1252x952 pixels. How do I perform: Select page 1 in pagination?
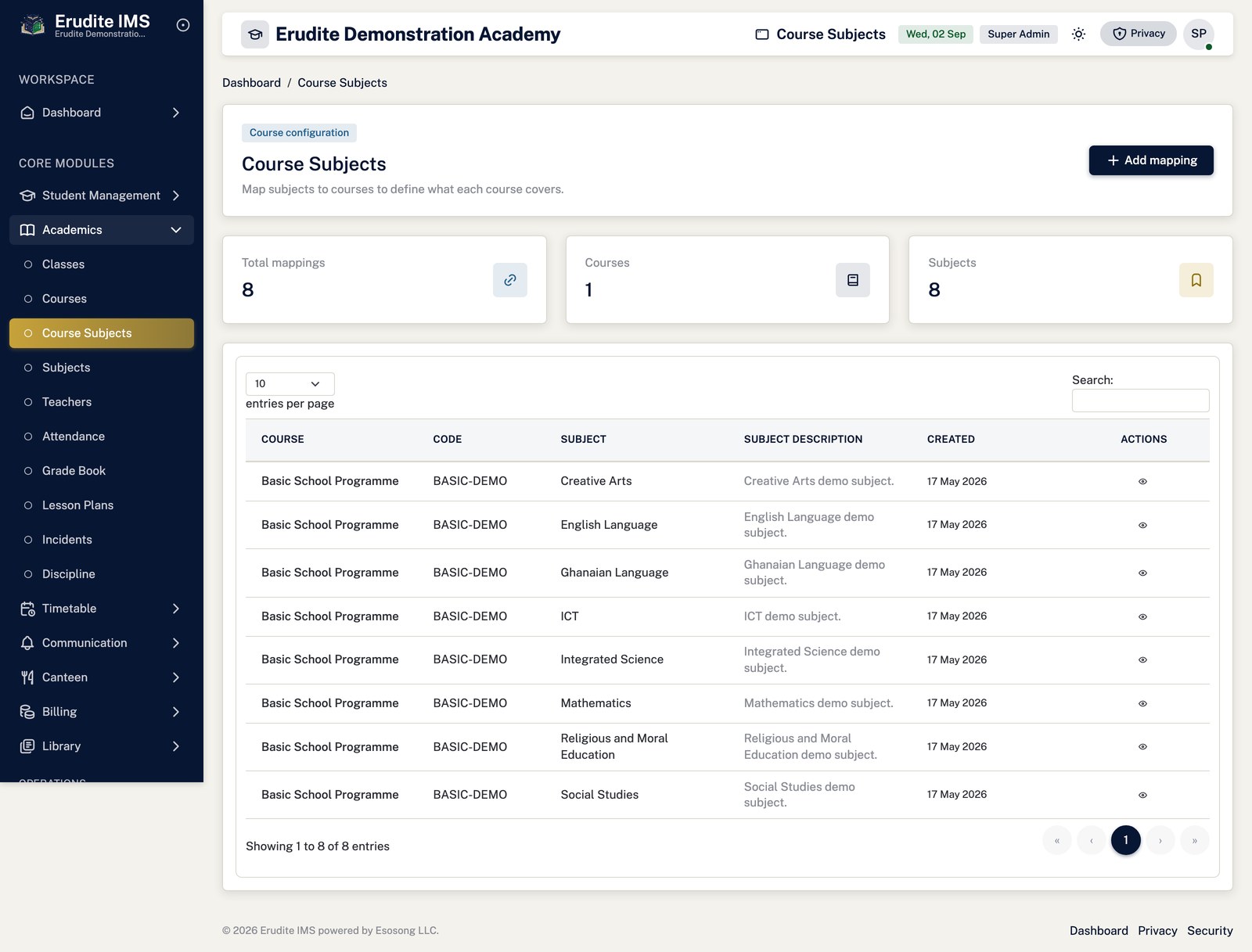click(x=1126, y=840)
